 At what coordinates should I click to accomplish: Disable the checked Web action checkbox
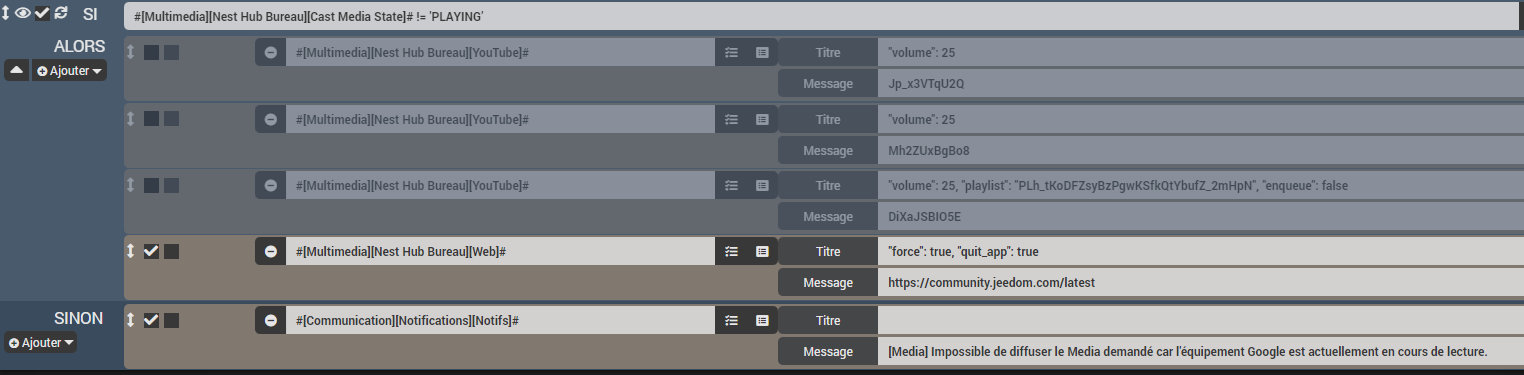pos(151,251)
